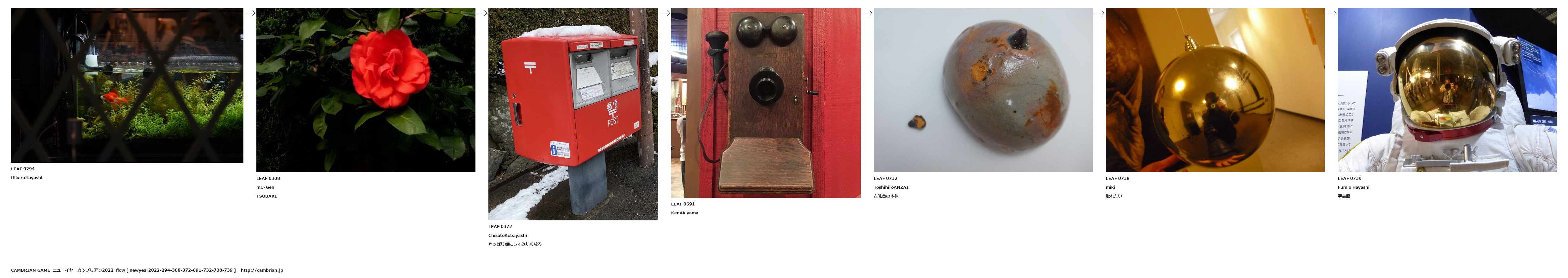Click author name Fumio Hayashi
Image resolution: width=1568 pixels, height=278 pixels.
click(x=1353, y=187)
